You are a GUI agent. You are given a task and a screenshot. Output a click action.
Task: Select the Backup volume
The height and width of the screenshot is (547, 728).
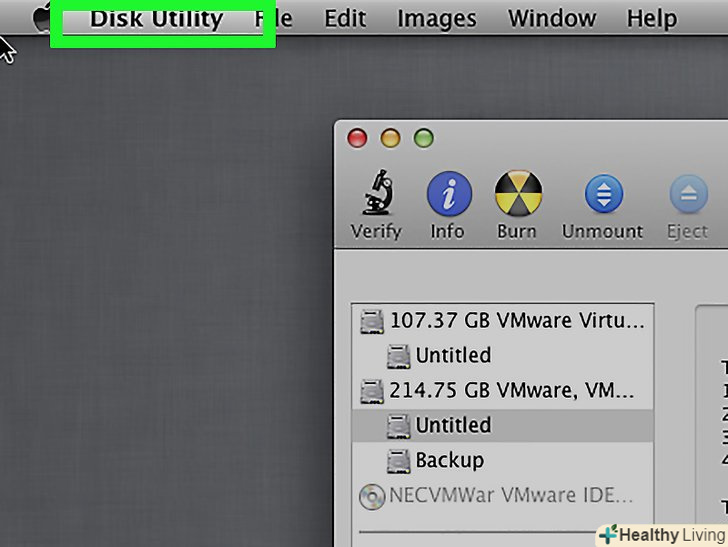pyautogui.click(x=503, y=461)
